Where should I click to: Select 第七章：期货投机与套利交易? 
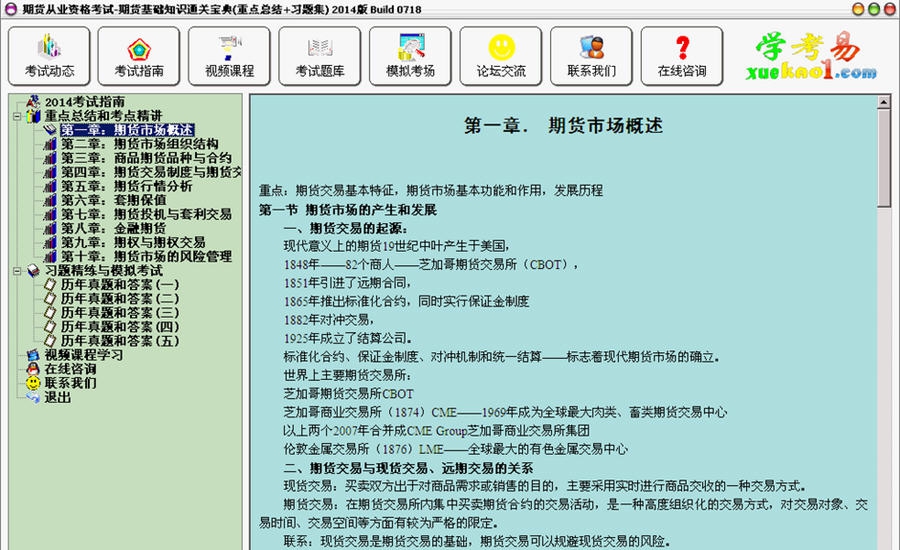coord(146,214)
